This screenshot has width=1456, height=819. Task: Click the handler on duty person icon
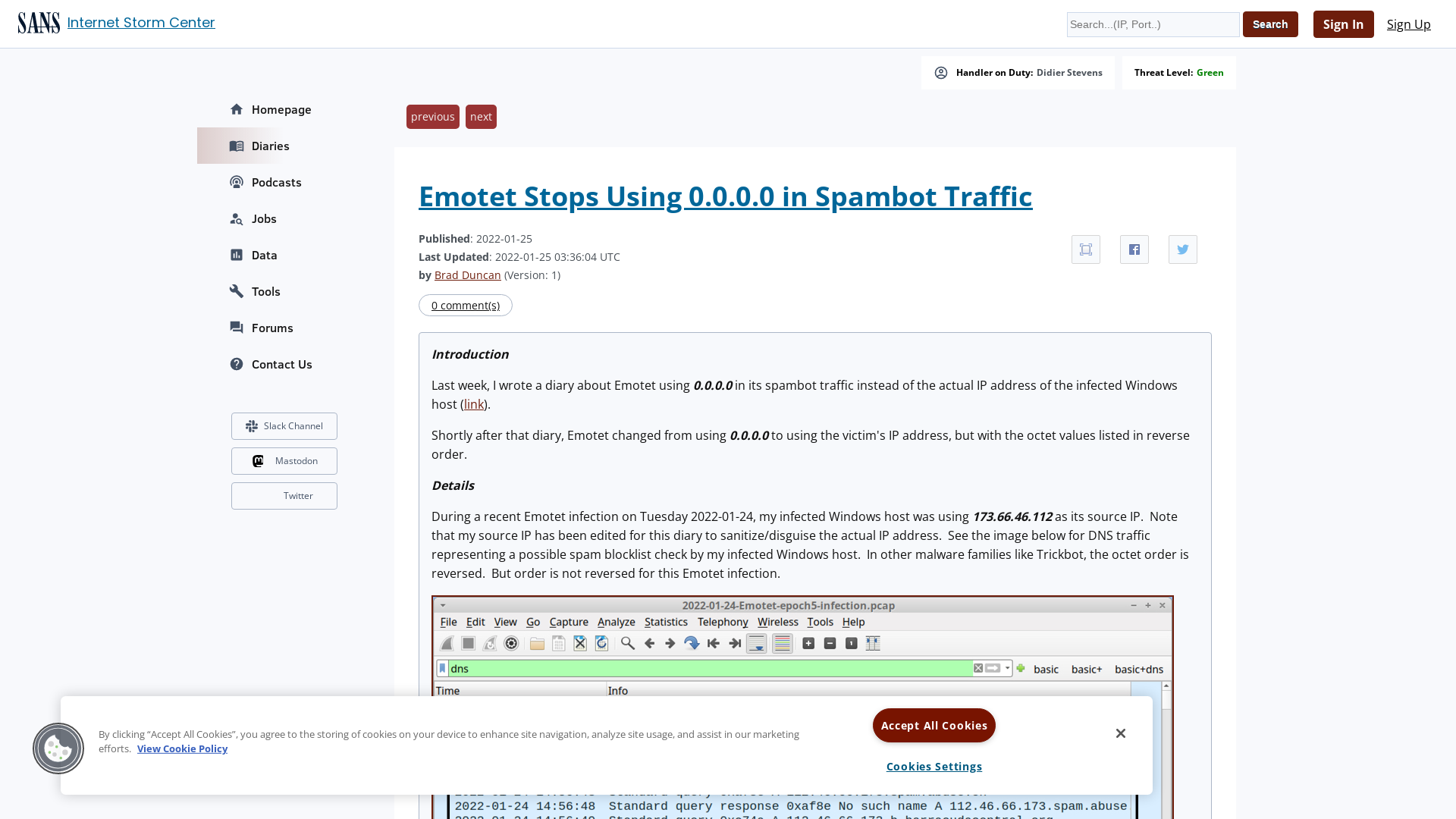pos(941,73)
